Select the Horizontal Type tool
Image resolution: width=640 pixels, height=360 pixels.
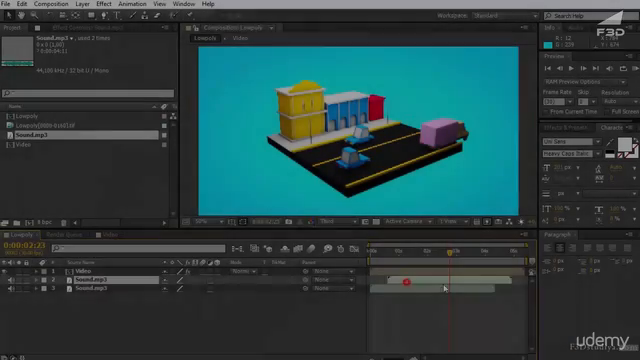coord(118,16)
